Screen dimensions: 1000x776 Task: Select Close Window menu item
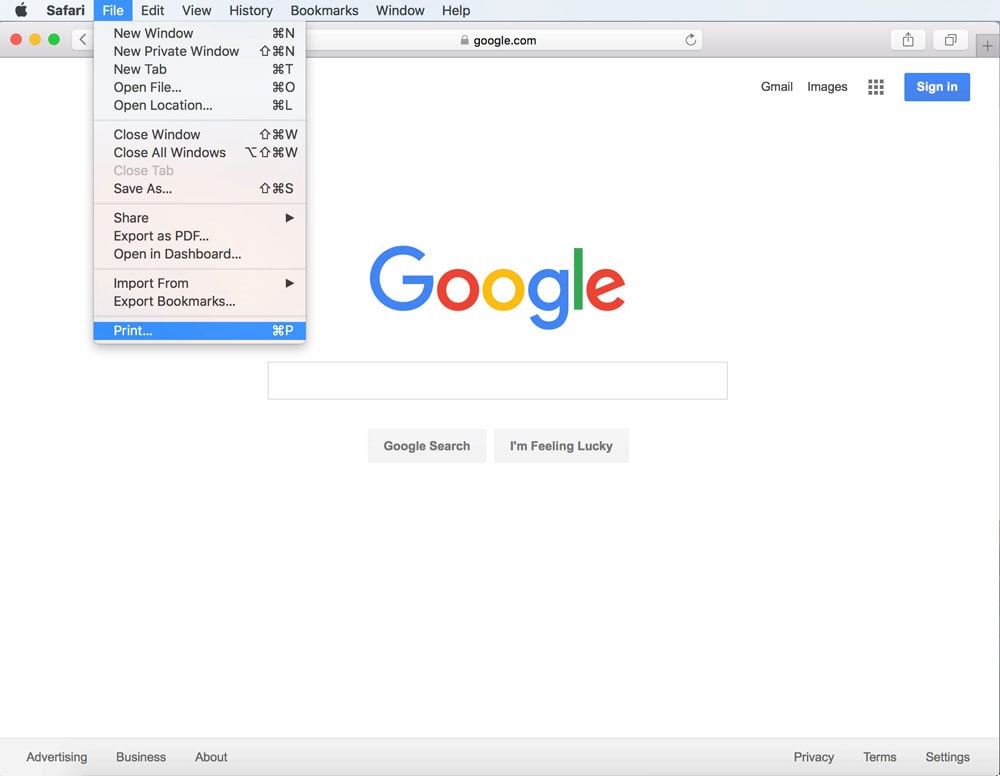coord(200,135)
